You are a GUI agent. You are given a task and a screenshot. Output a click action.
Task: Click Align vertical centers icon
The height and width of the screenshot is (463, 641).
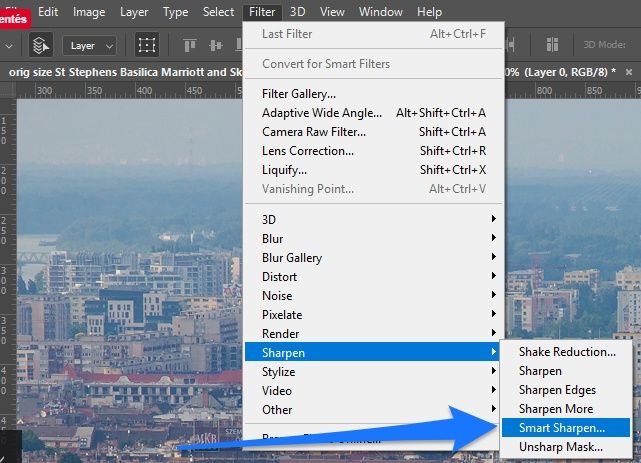tap(215, 45)
